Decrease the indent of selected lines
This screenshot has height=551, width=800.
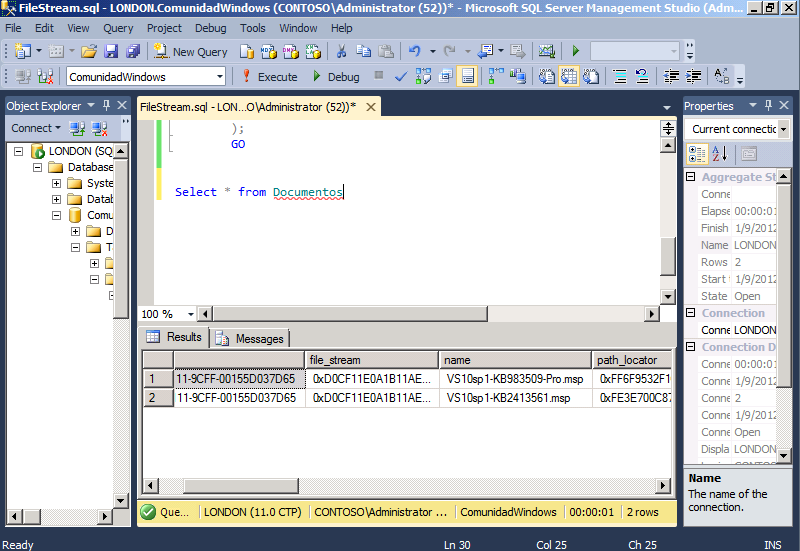point(671,77)
